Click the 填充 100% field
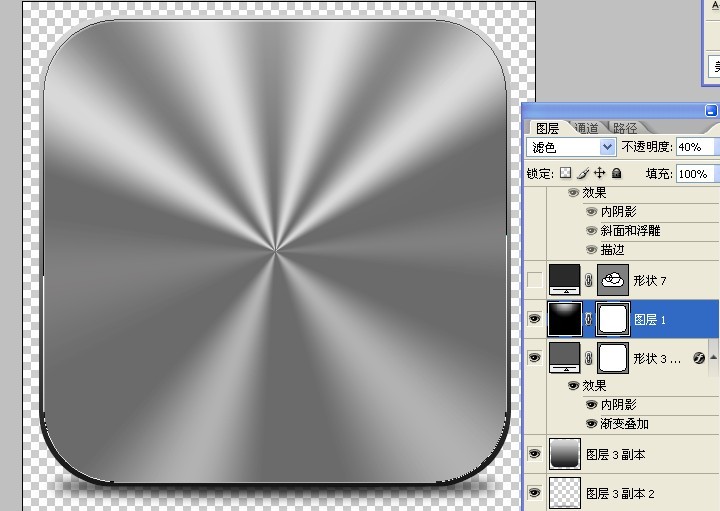 click(694, 174)
